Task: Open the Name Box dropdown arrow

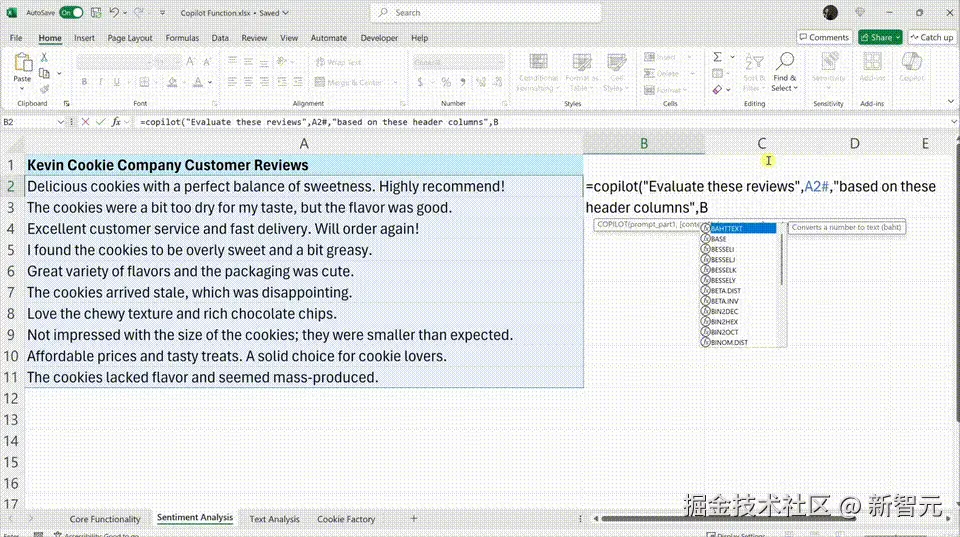Action: tap(61, 122)
